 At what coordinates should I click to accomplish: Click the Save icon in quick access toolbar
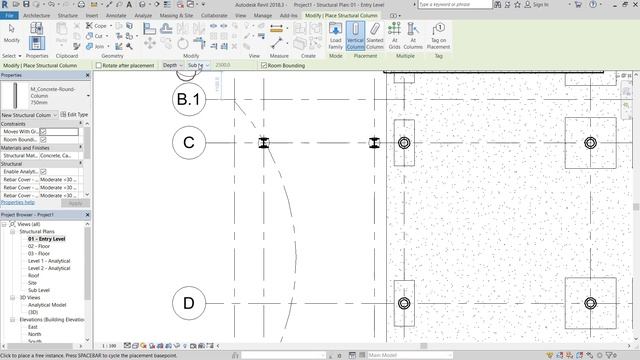pos(26,4)
